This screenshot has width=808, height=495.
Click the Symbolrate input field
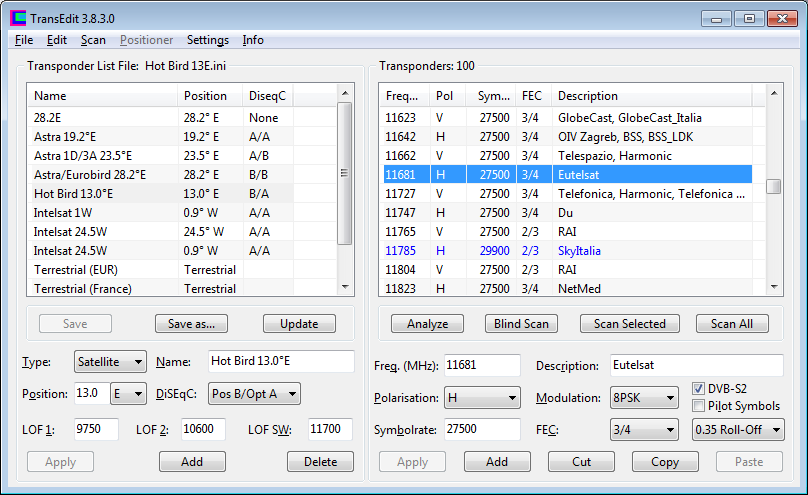click(481, 429)
